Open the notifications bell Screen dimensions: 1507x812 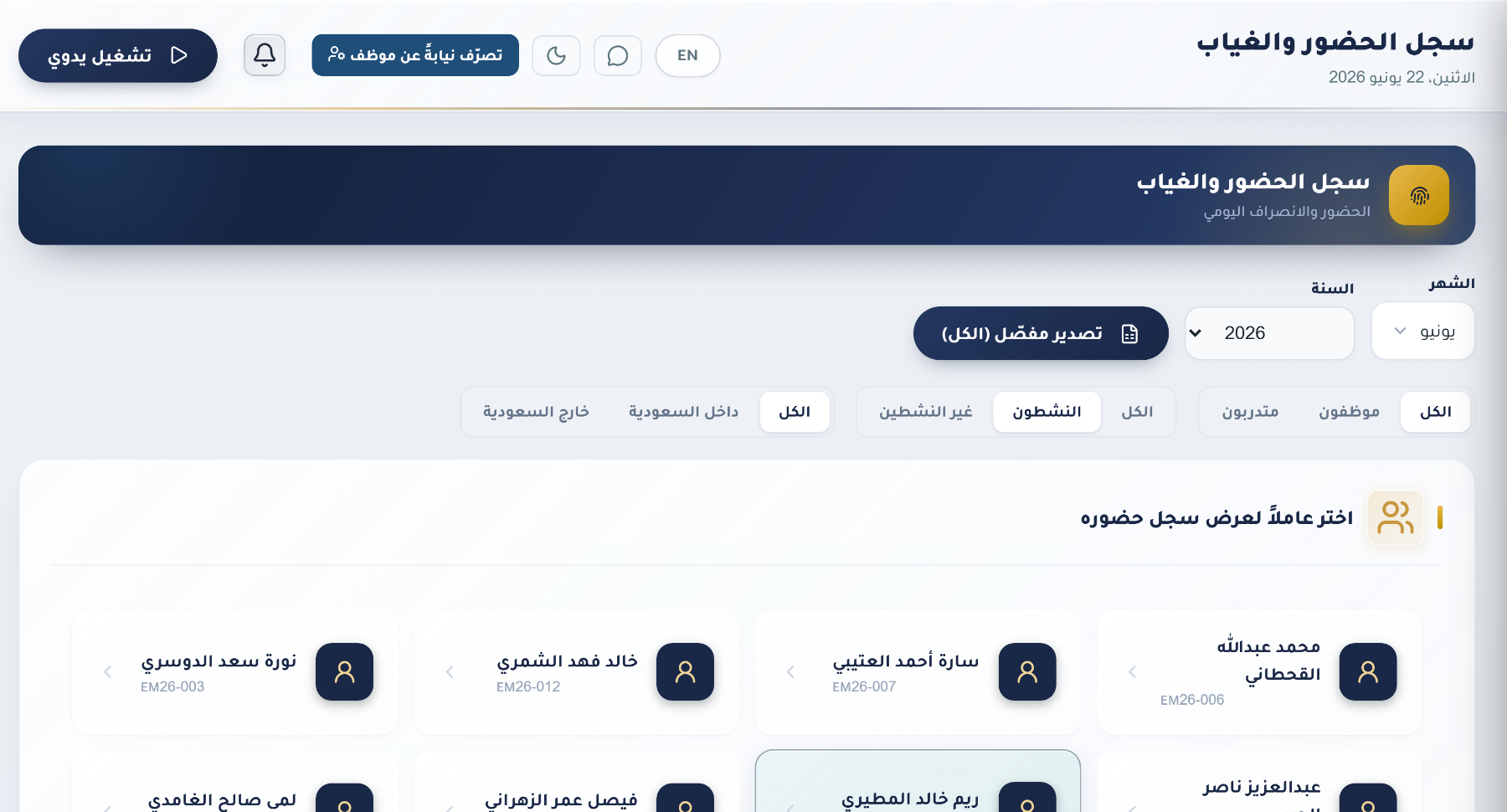pos(265,55)
